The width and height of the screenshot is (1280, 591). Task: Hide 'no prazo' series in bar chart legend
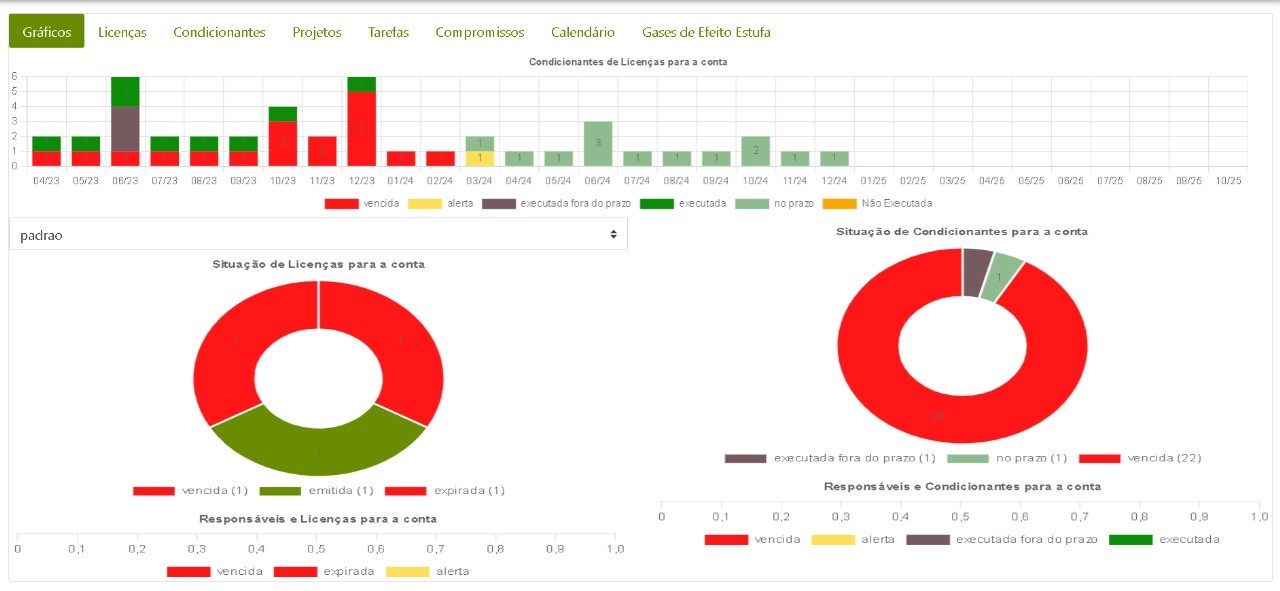pyautogui.click(x=792, y=203)
